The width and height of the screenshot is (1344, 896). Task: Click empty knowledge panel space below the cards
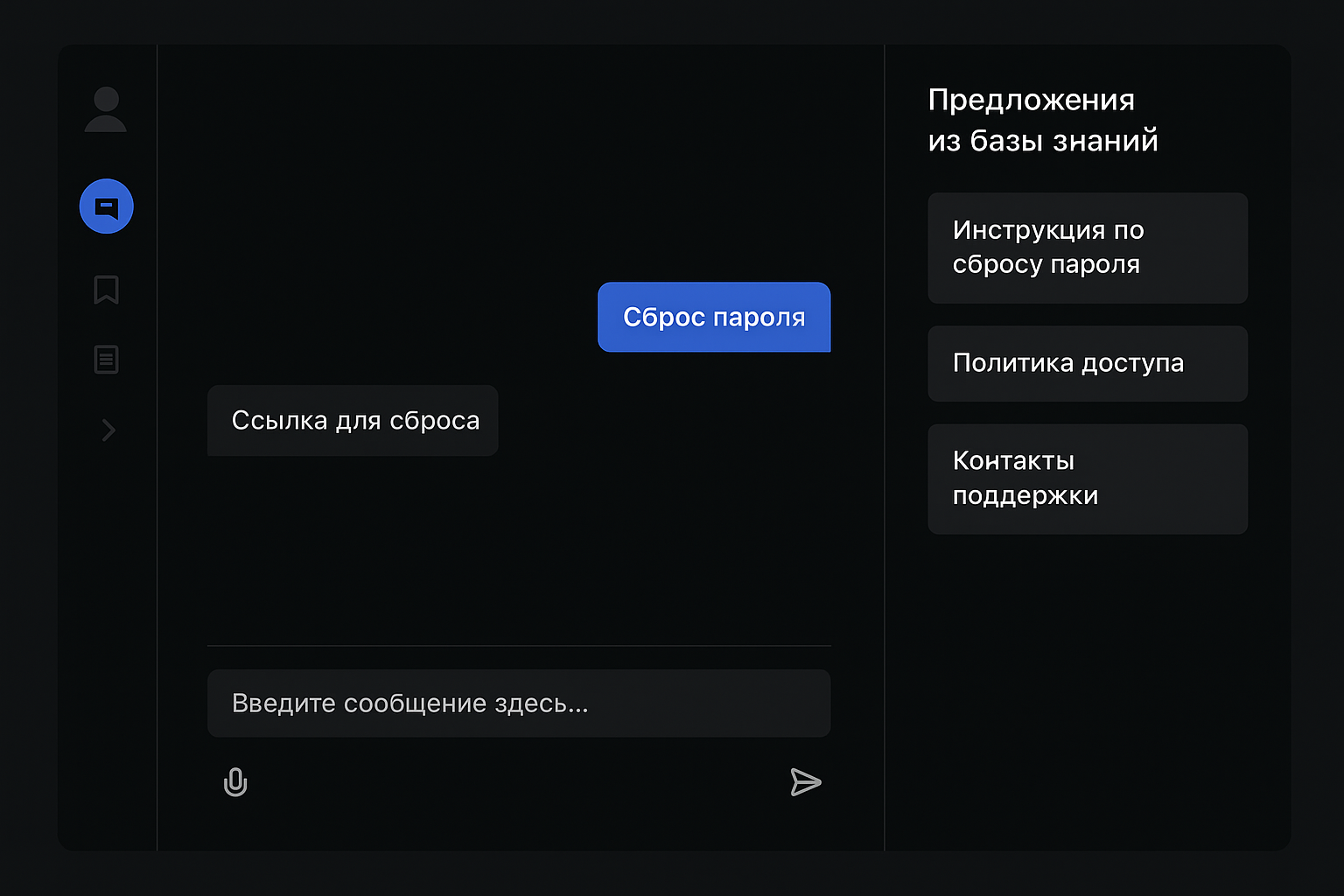[x=1088, y=691]
